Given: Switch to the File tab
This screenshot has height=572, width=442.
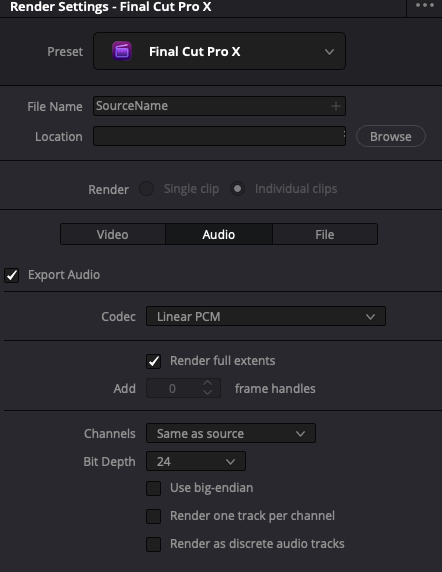Looking at the screenshot, I should coord(325,234).
